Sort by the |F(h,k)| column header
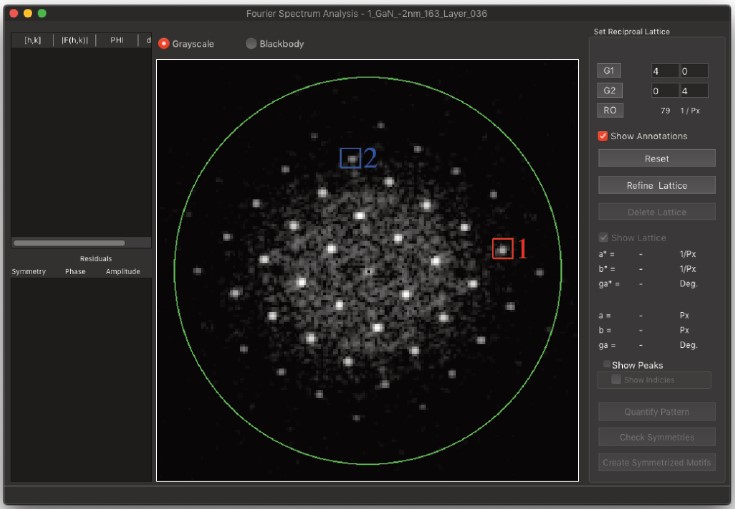Screen dimensions: 735x509 pyautogui.click(x=75, y=41)
